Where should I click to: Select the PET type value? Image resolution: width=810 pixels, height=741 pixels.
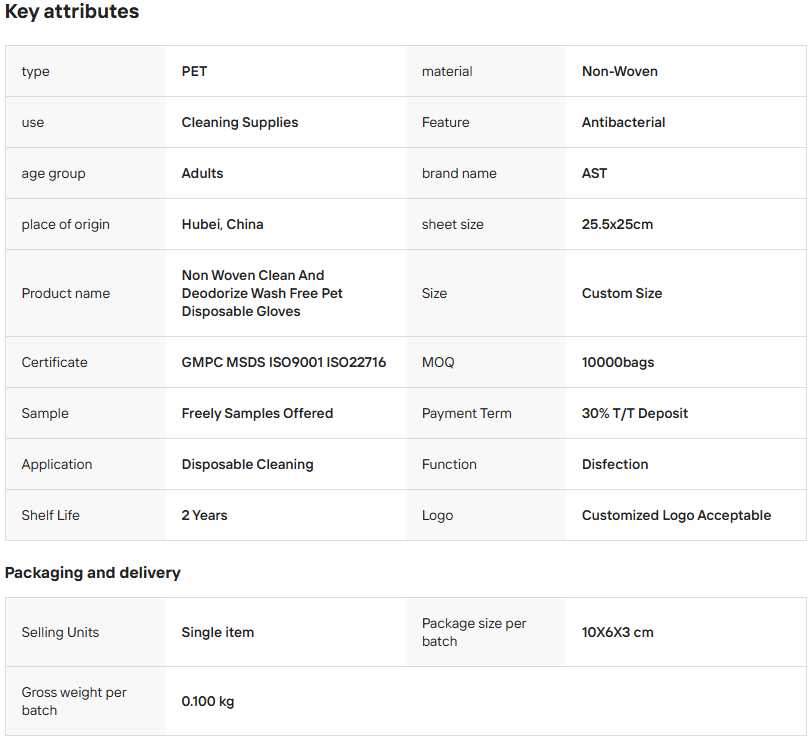coord(194,71)
